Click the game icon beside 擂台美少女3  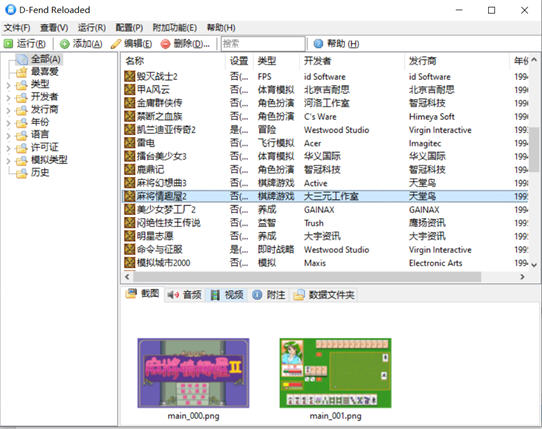click(129, 156)
